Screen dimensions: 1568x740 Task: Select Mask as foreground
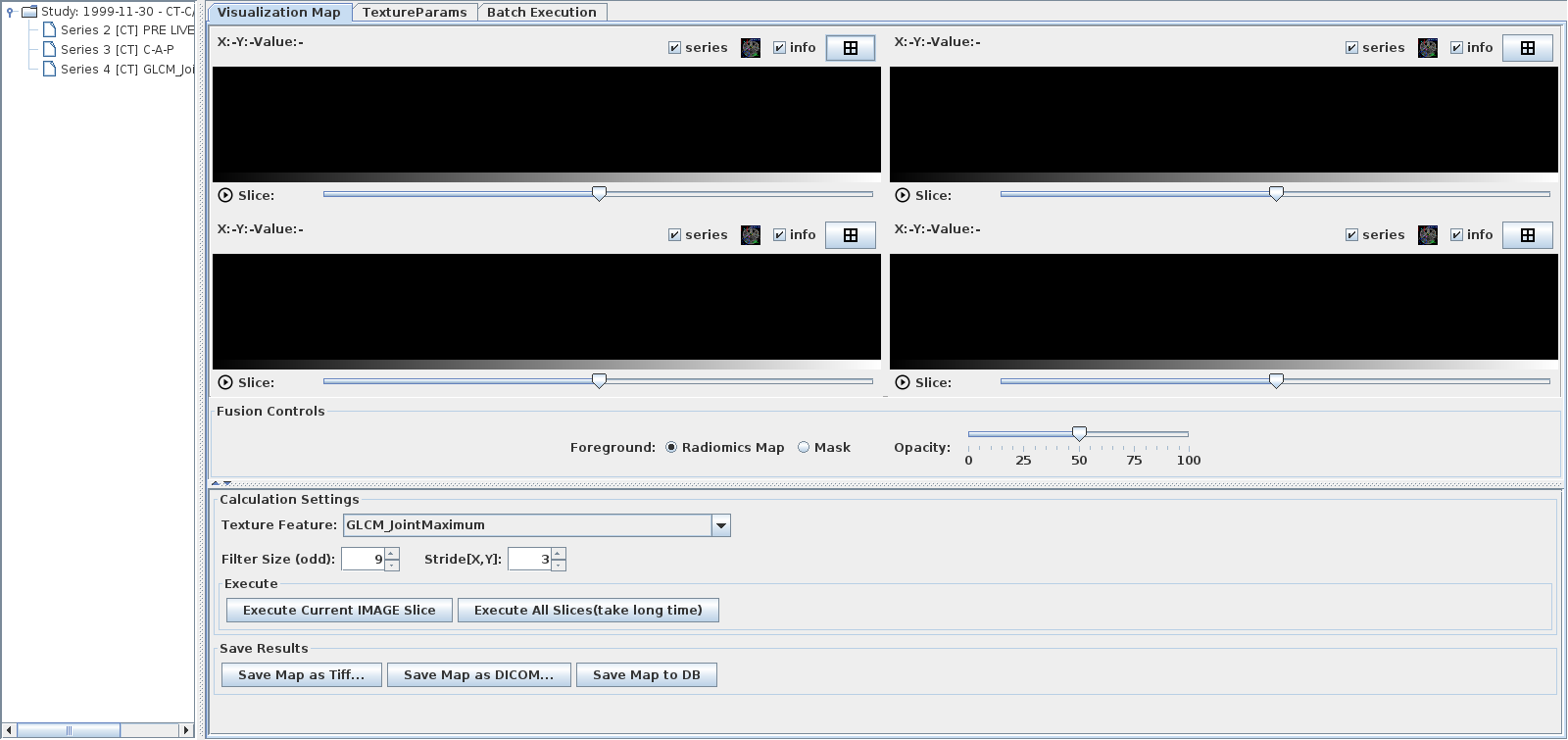pyautogui.click(x=804, y=447)
